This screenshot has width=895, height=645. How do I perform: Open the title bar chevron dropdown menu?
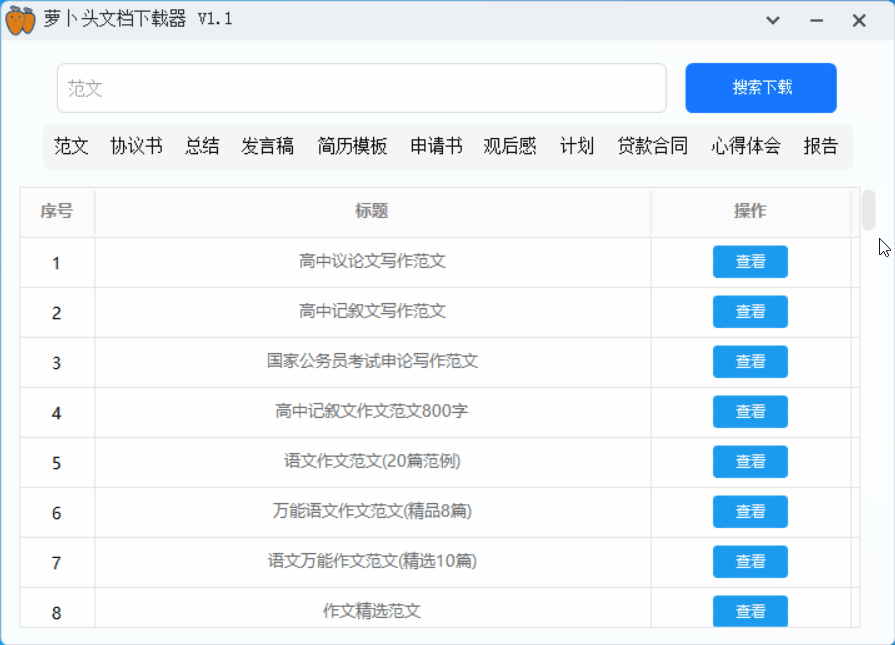coord(773,21)
